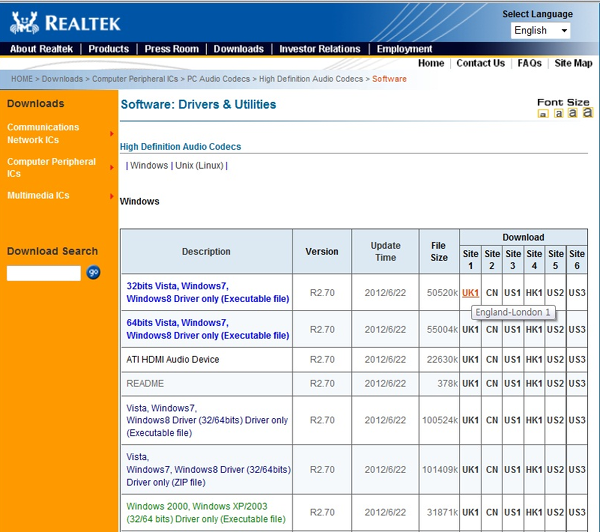Open Multimedia ICs sidebar item
600x532 pixels.
pyautogui.click(x=38, y=196)
